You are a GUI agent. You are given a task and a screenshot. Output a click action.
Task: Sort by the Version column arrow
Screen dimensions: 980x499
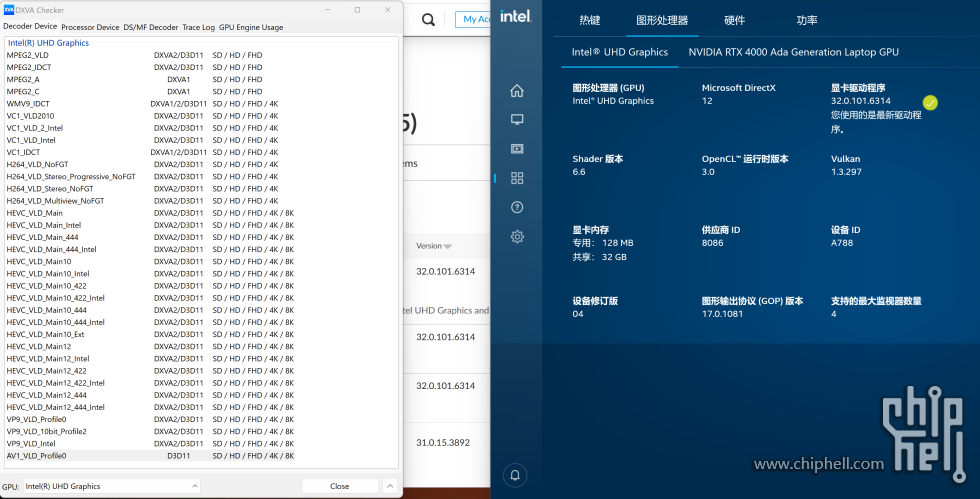[448, 246]
